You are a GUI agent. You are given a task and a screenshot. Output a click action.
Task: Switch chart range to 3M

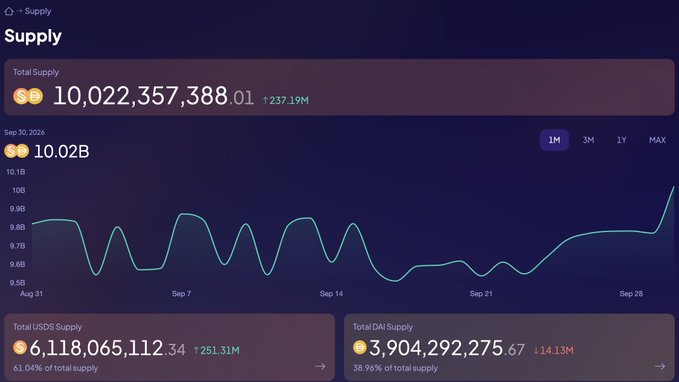tap(588, 140)
